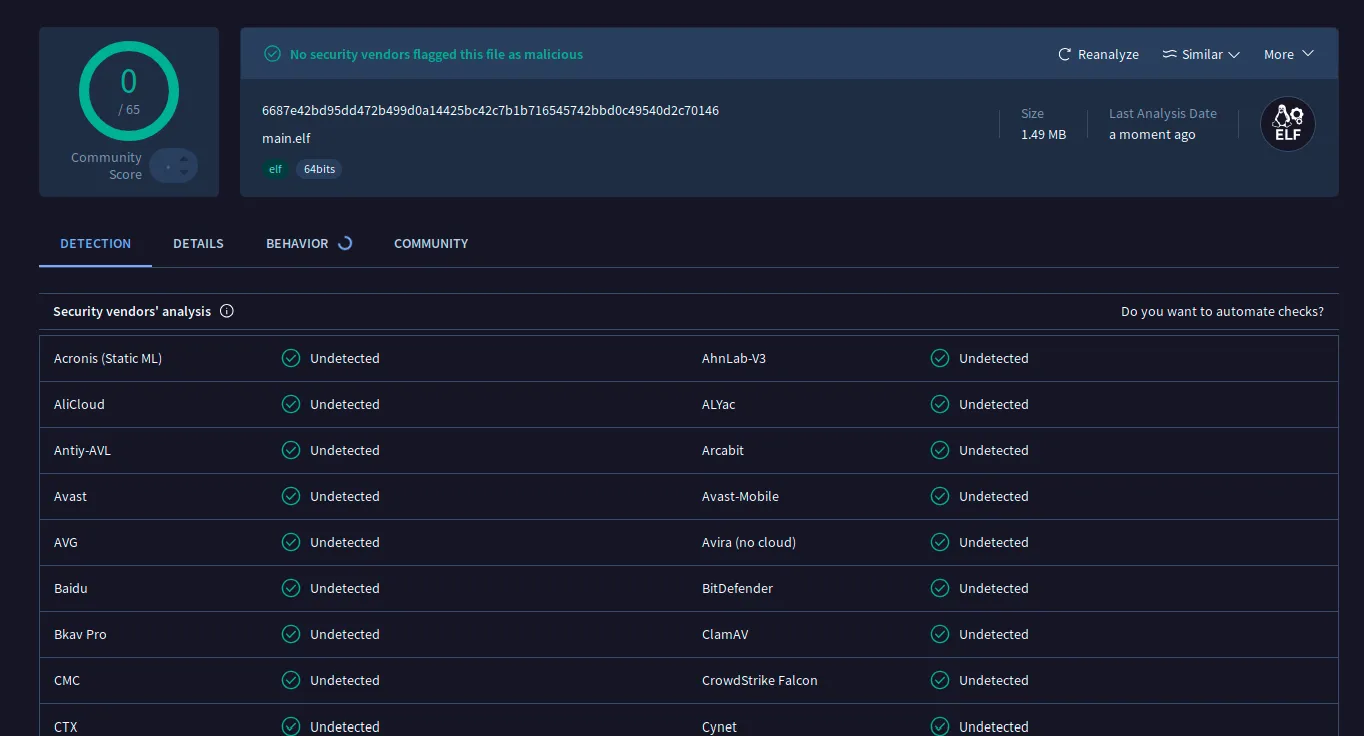
Task: Click the checkmark icon for AhnLab-V3
Action: [x=940, y=358]
